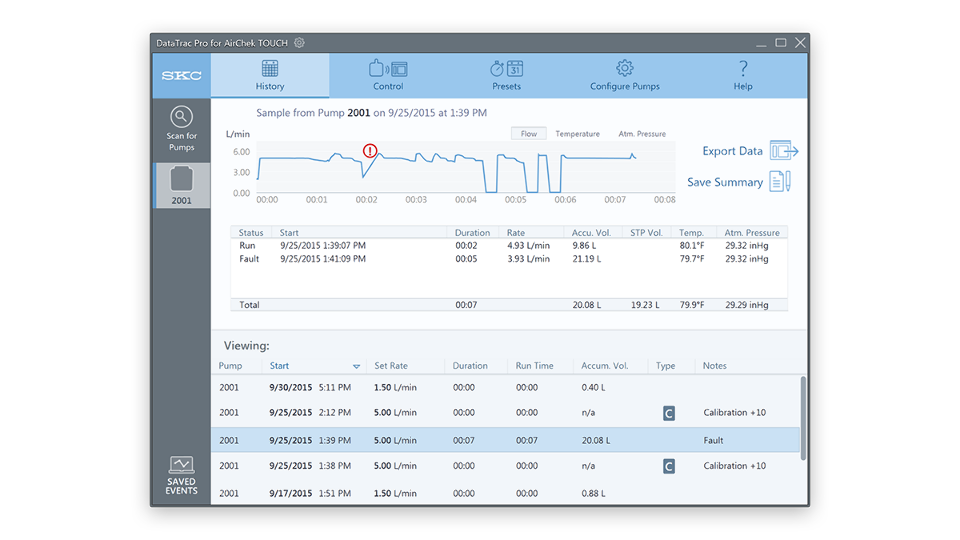Select the 9/25/2015 1:39 PM record

tap(505, 440)
